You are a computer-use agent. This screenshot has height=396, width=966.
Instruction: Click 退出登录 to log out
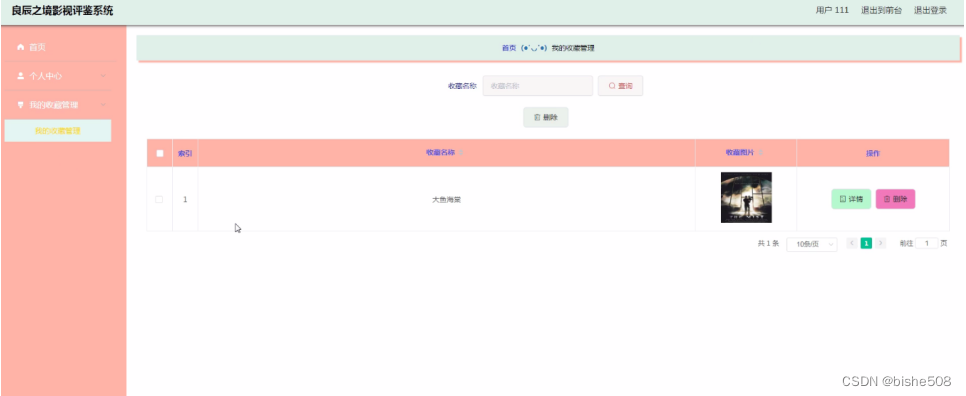pos(930,10)
